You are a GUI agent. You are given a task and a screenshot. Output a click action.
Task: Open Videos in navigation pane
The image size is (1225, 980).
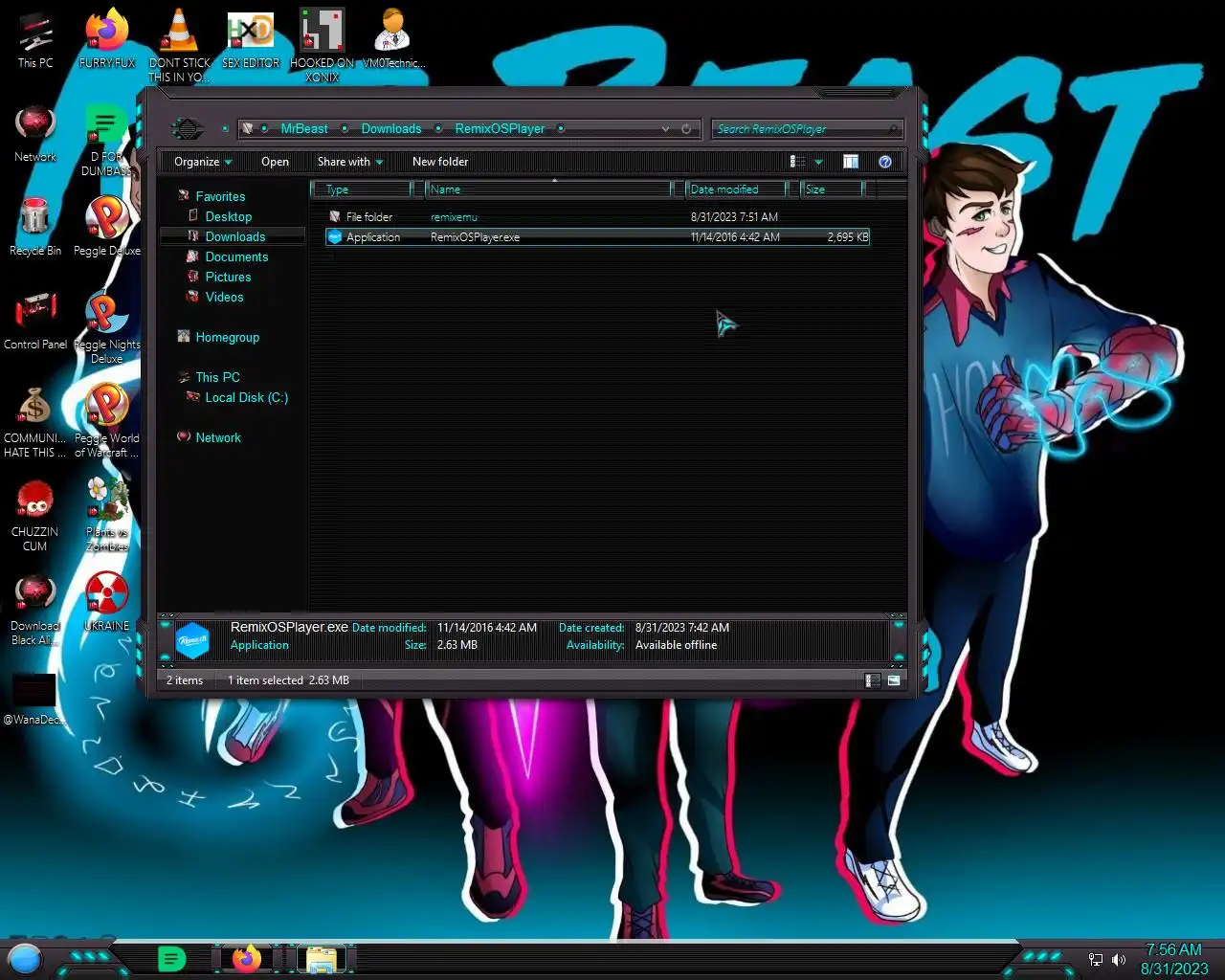(x=224, y=297)
